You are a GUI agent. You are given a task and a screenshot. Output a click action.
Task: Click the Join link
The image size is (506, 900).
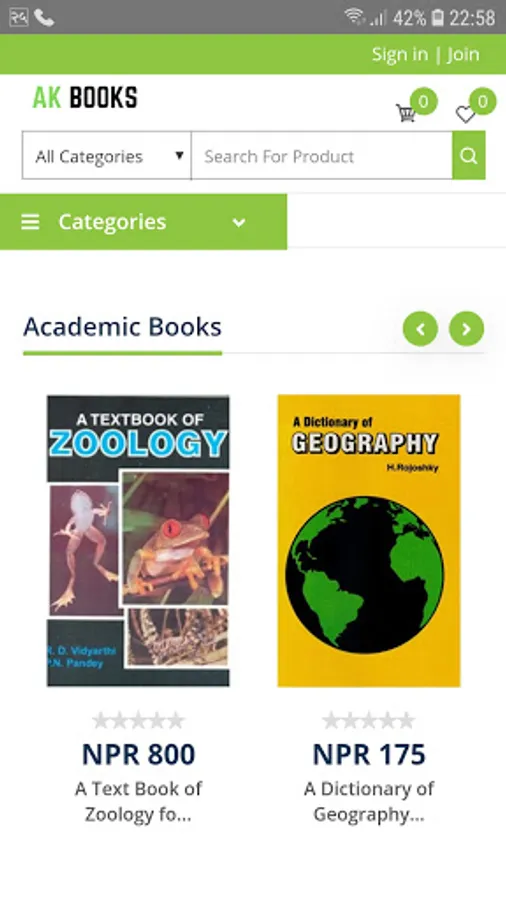(463, 55)
